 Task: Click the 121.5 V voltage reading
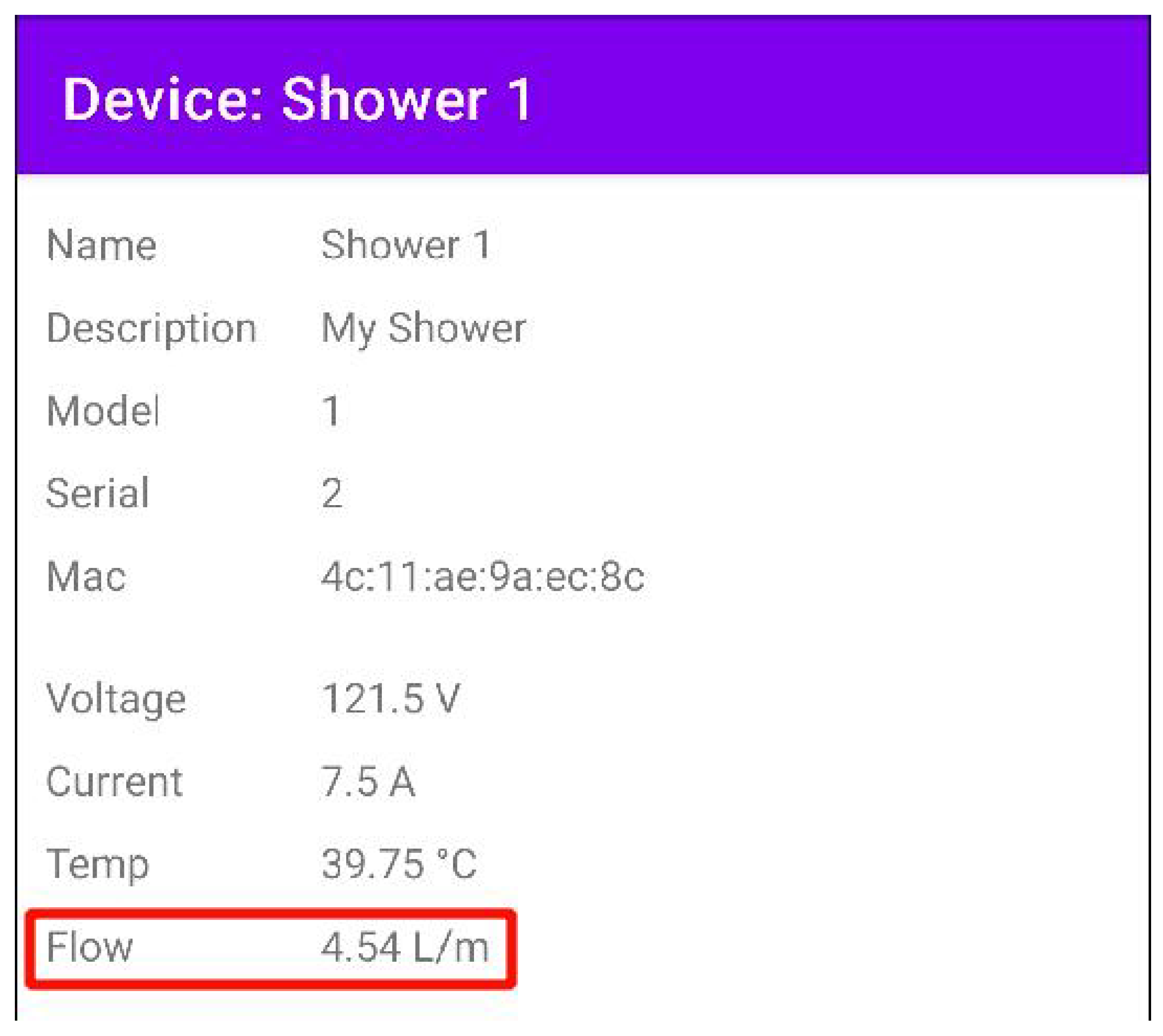pyautogui.click(x=390, y=697)
